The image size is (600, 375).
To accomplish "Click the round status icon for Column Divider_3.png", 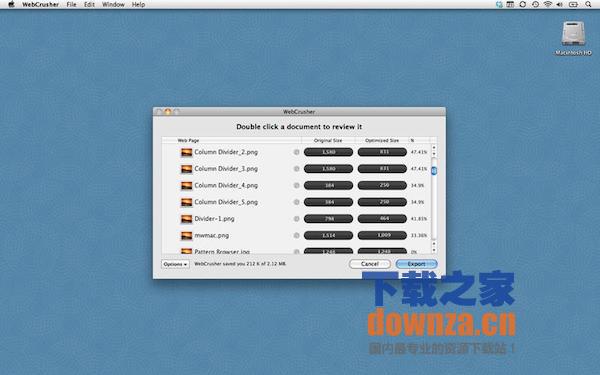I will [x=296, y=169].
